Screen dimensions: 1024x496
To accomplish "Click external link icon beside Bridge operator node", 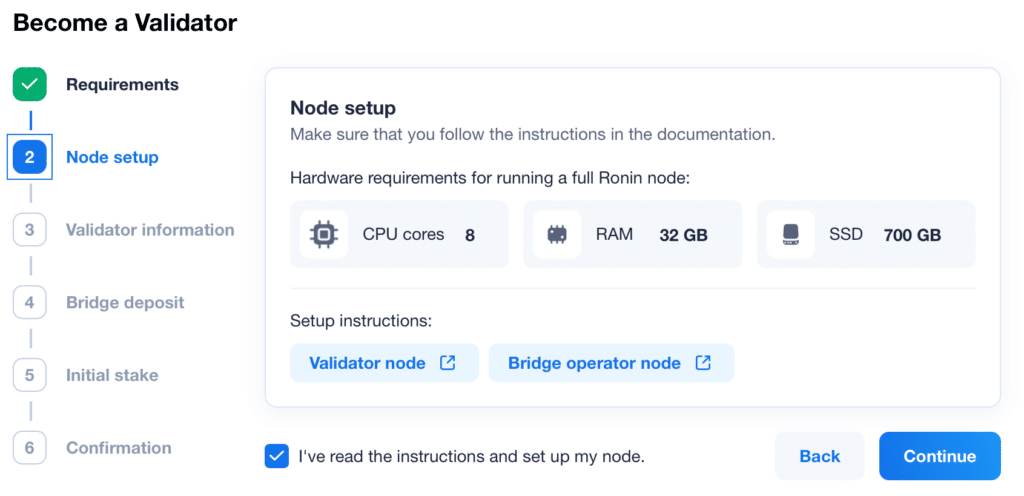I will pyautogui.click(x=703, y=363).
